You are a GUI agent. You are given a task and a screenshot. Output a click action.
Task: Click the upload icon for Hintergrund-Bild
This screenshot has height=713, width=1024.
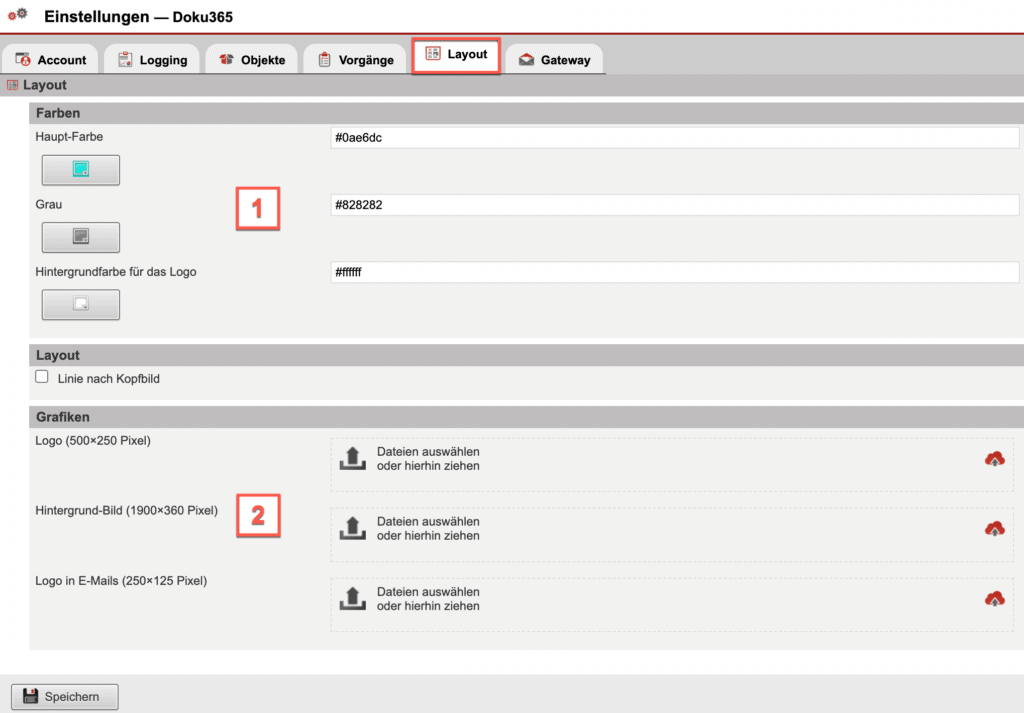(x=351, y=528)
